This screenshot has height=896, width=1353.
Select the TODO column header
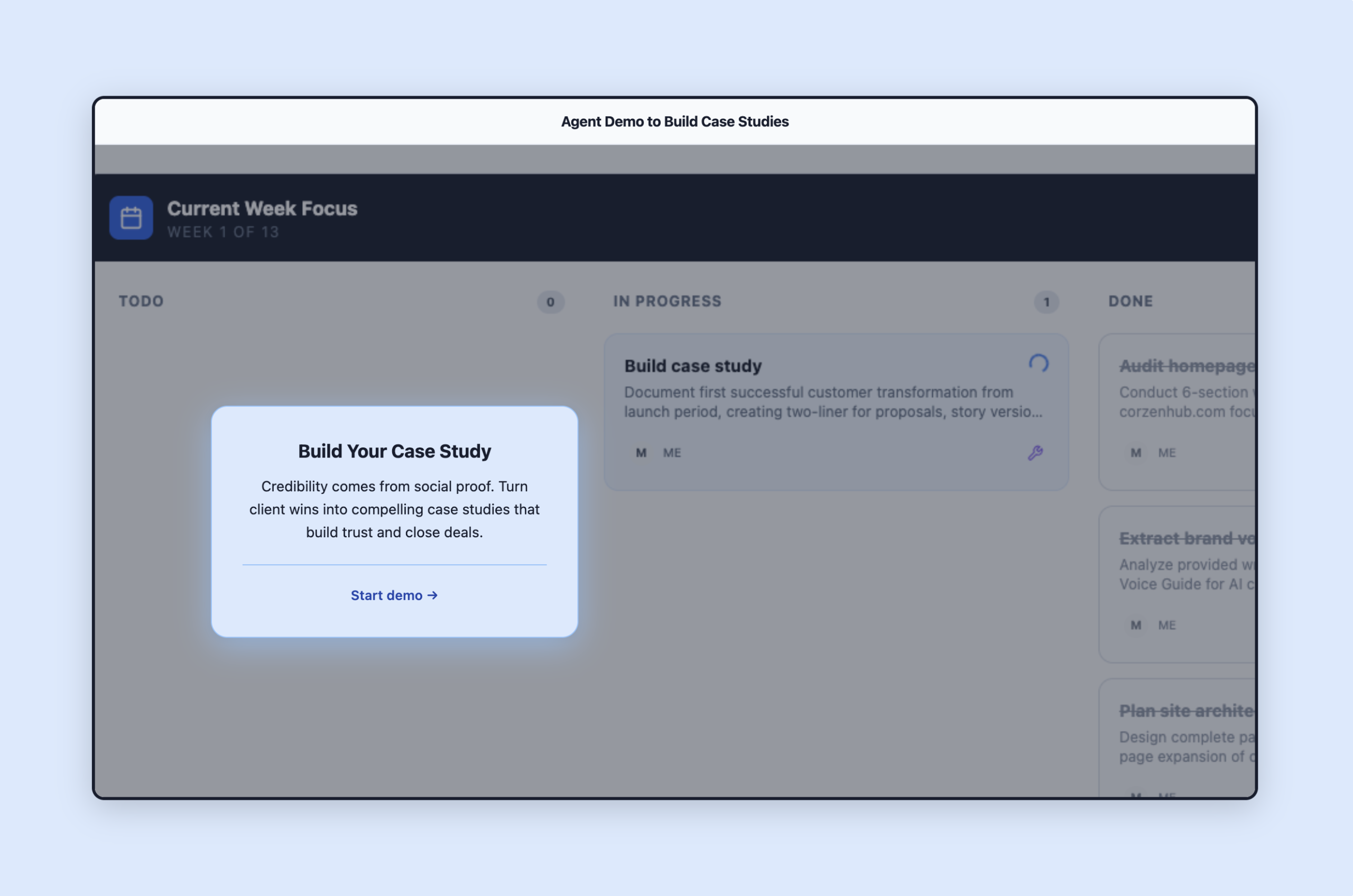click(x=141, y=301)
